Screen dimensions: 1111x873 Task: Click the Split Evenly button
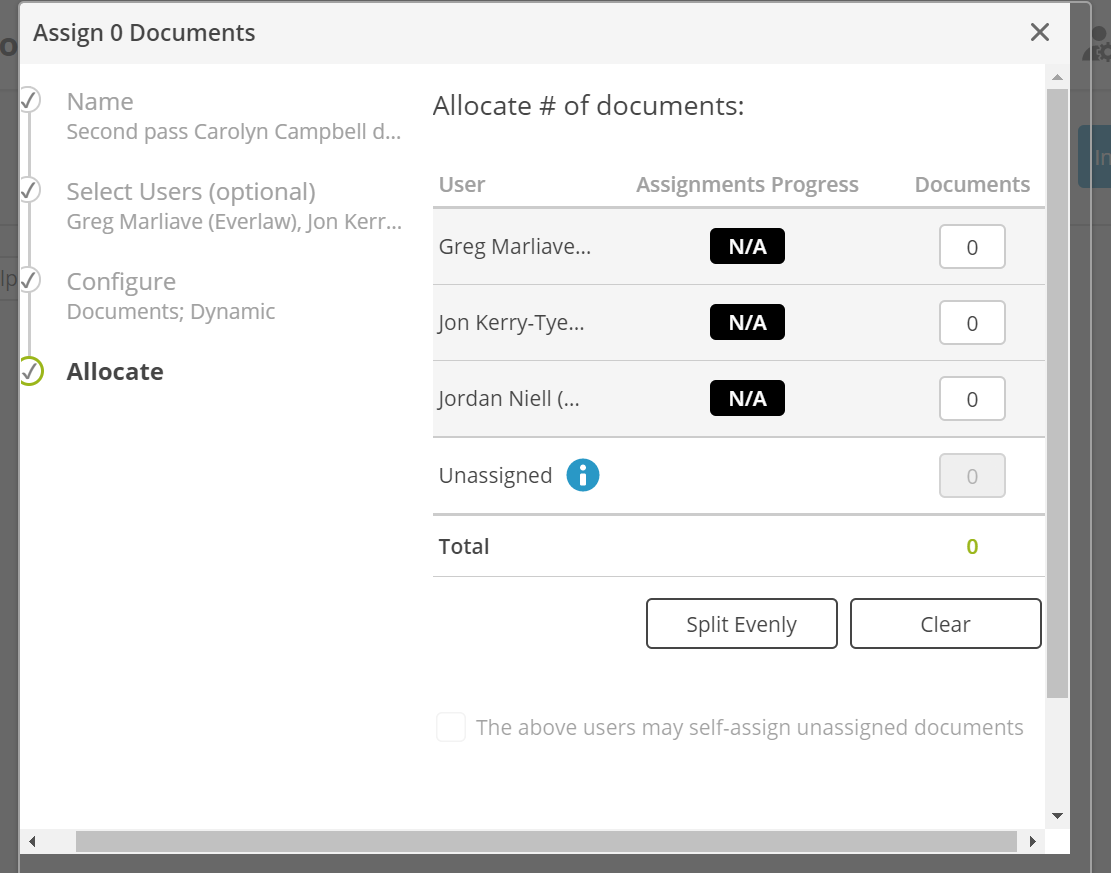[x=742, y=624]
